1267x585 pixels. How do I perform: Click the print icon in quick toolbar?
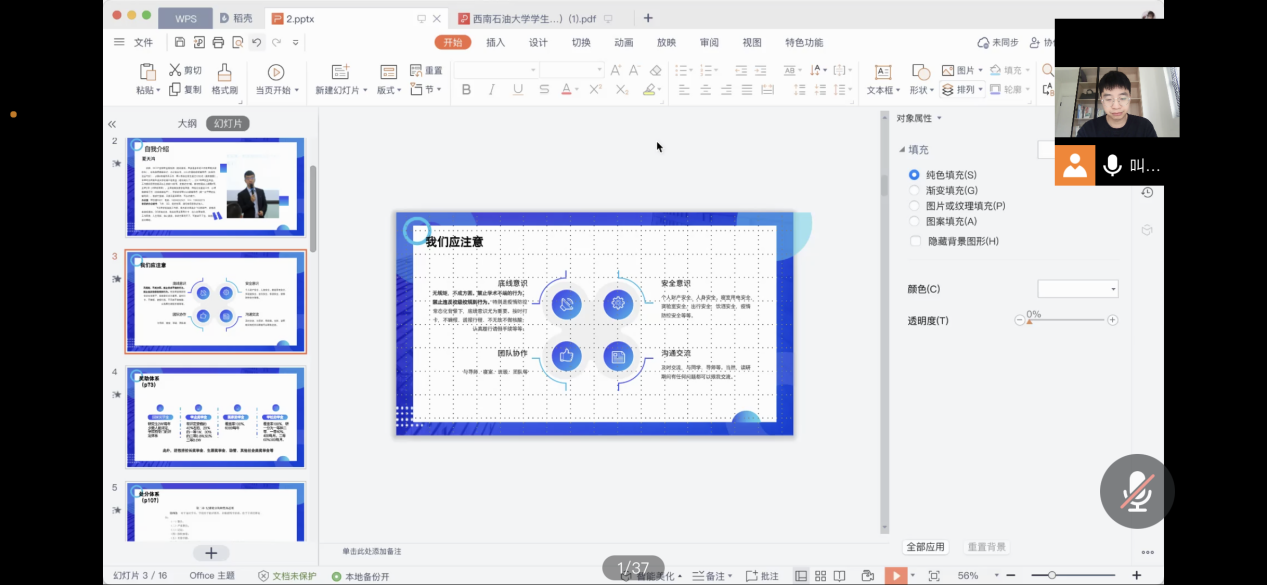pyautogui.click(x=218, y=42)
